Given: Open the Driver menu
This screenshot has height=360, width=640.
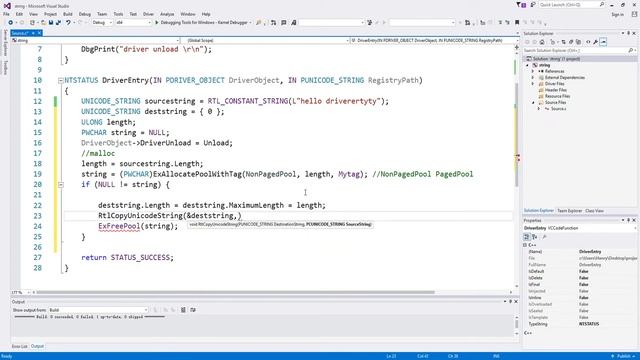Looking at the screenshot, I should click(148, 14).
